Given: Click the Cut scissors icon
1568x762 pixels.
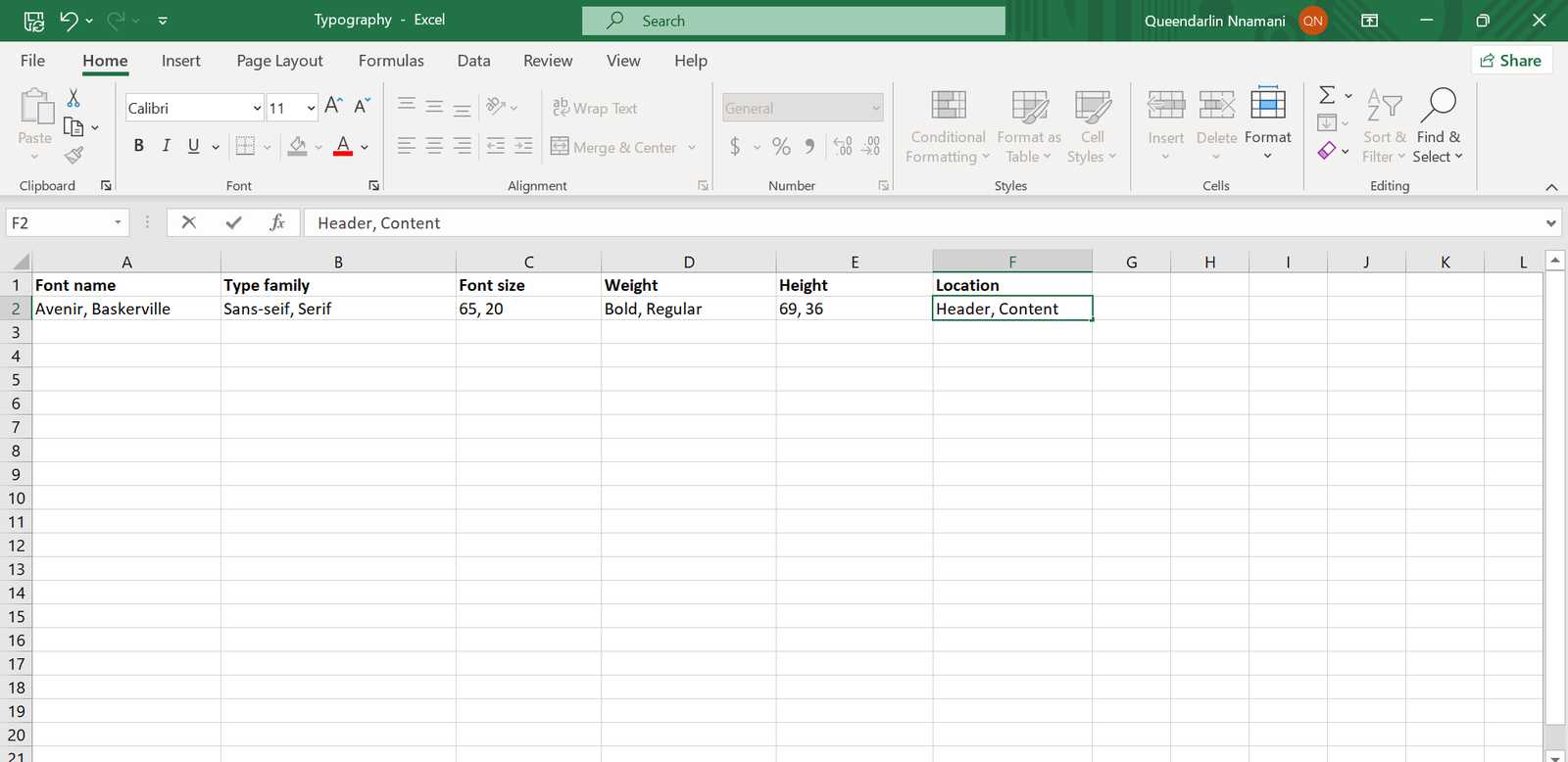Looking at the screenshot, I should pos(73,98).
